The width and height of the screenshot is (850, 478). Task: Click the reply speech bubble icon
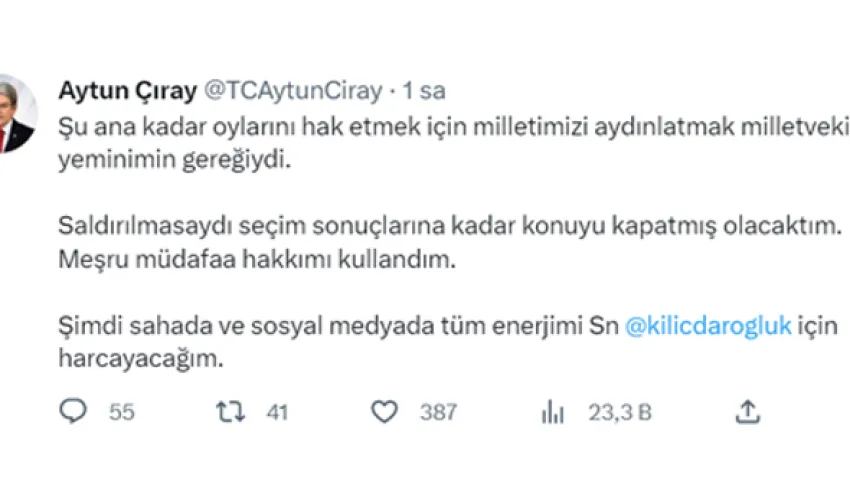point(74,411)
